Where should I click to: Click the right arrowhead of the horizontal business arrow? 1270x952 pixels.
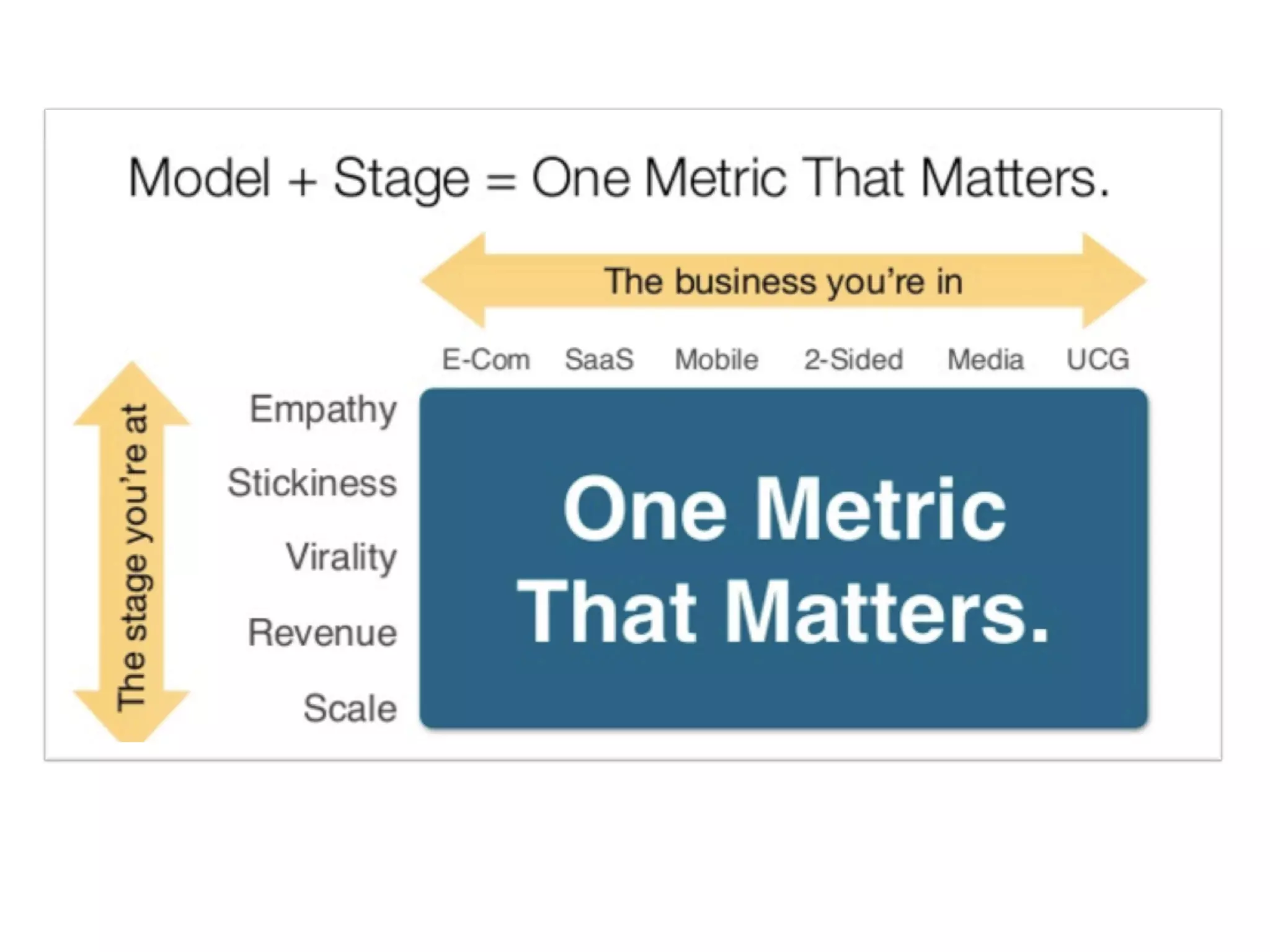click(x=1113, y=280)
